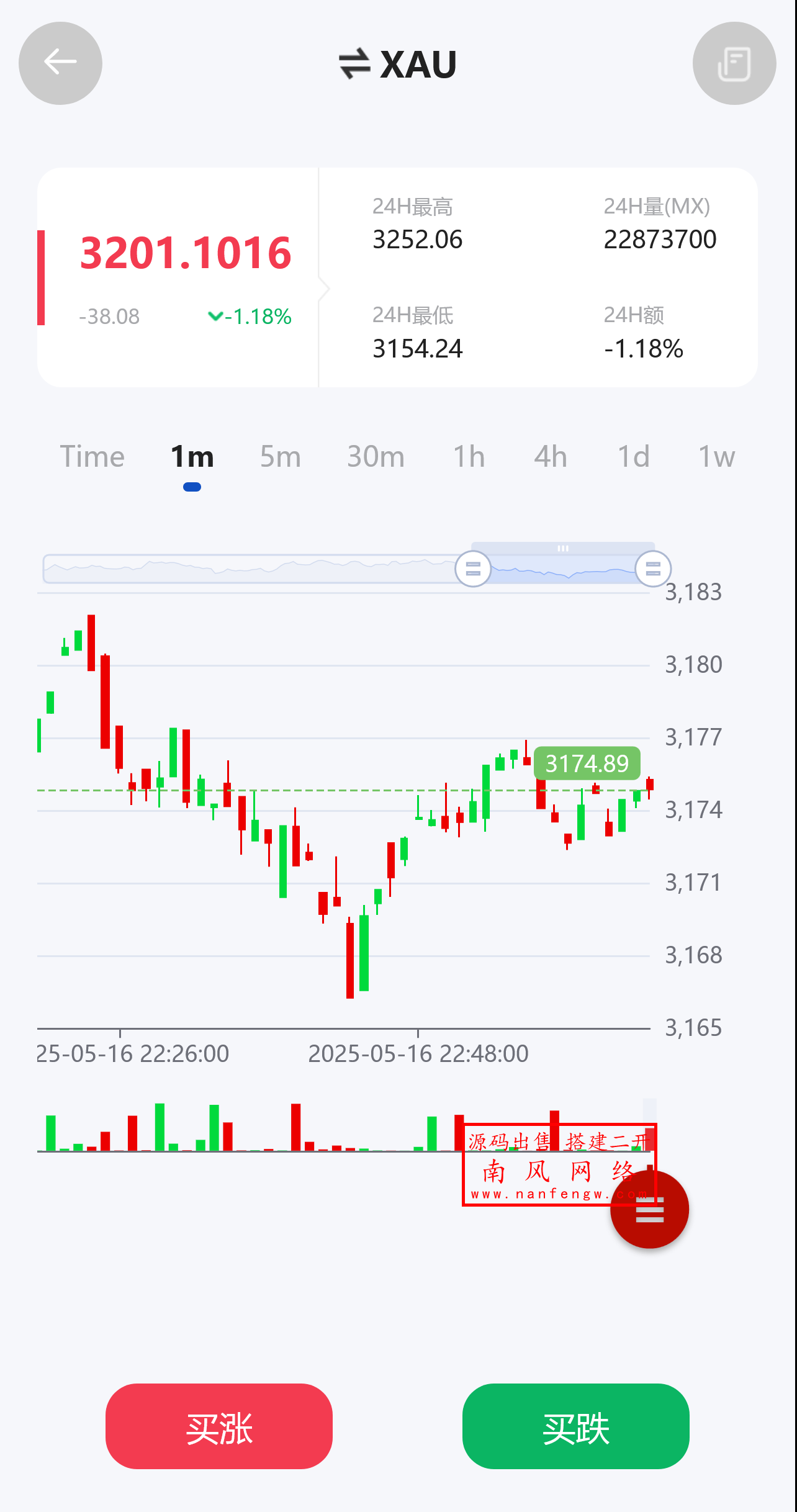The height and width of the screenshot is (1512, 797).
Task: Switch chart to 30m interval
Action: coord(376,457)
